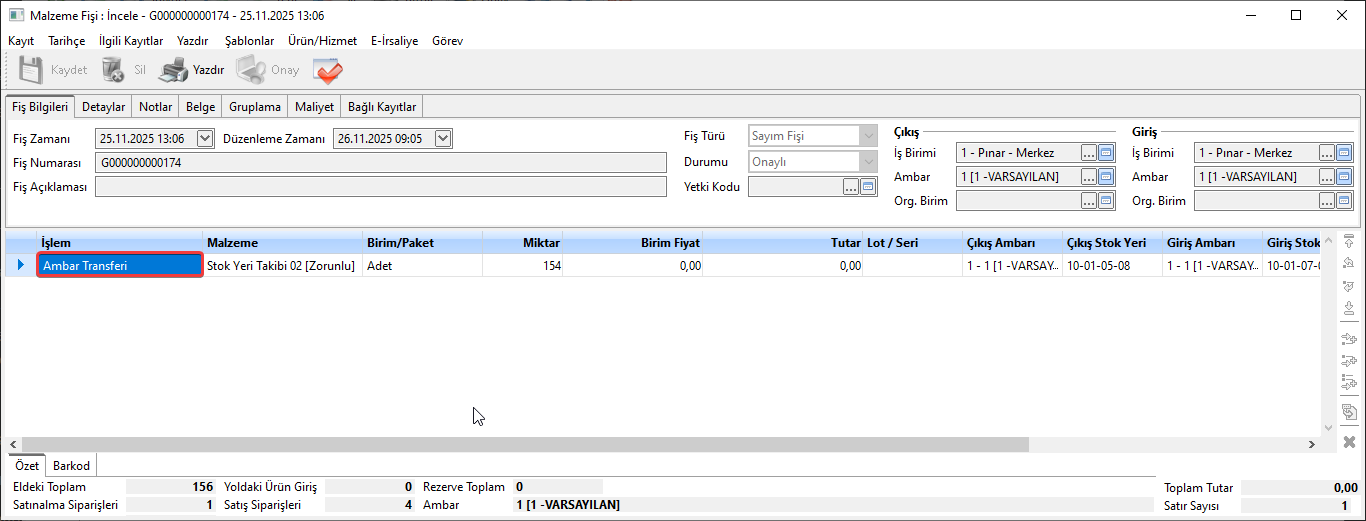Viewport: 1366px width, 521px height.
Task: Click the Fiş Açıklaması text field
Action: coord(380,187)
